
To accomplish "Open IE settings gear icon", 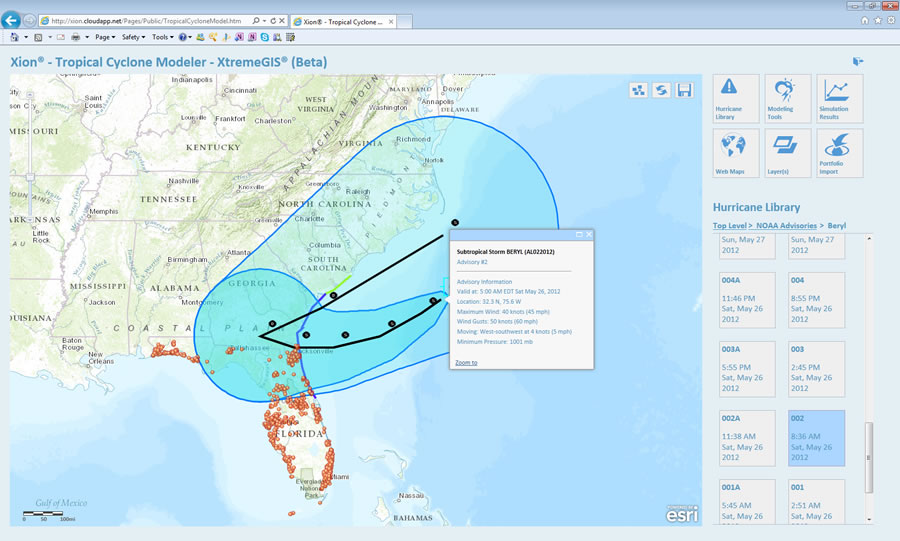I will tap(891, 20).
